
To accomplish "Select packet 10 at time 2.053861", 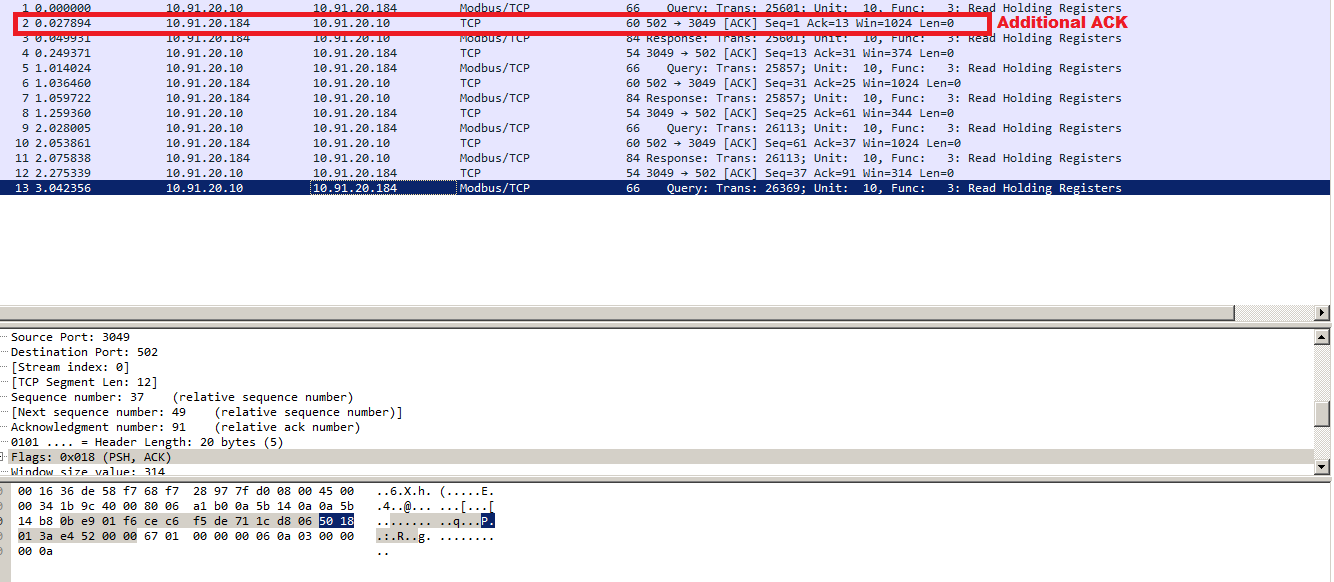I will pyautogui.click(x=664, y=143).
